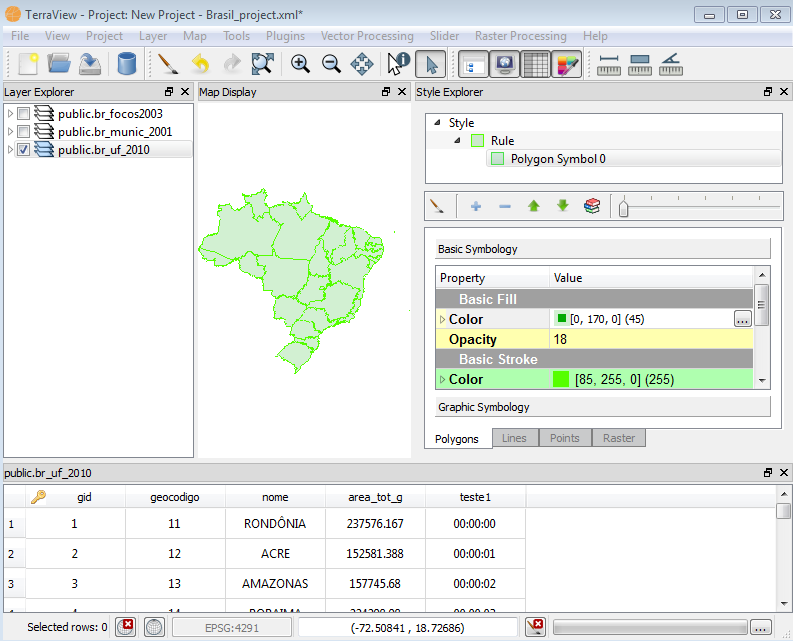Check the public.br_munic_2001 layer checkbox
The width and height of the screenshot is (793, 641).
coord(24,132)
